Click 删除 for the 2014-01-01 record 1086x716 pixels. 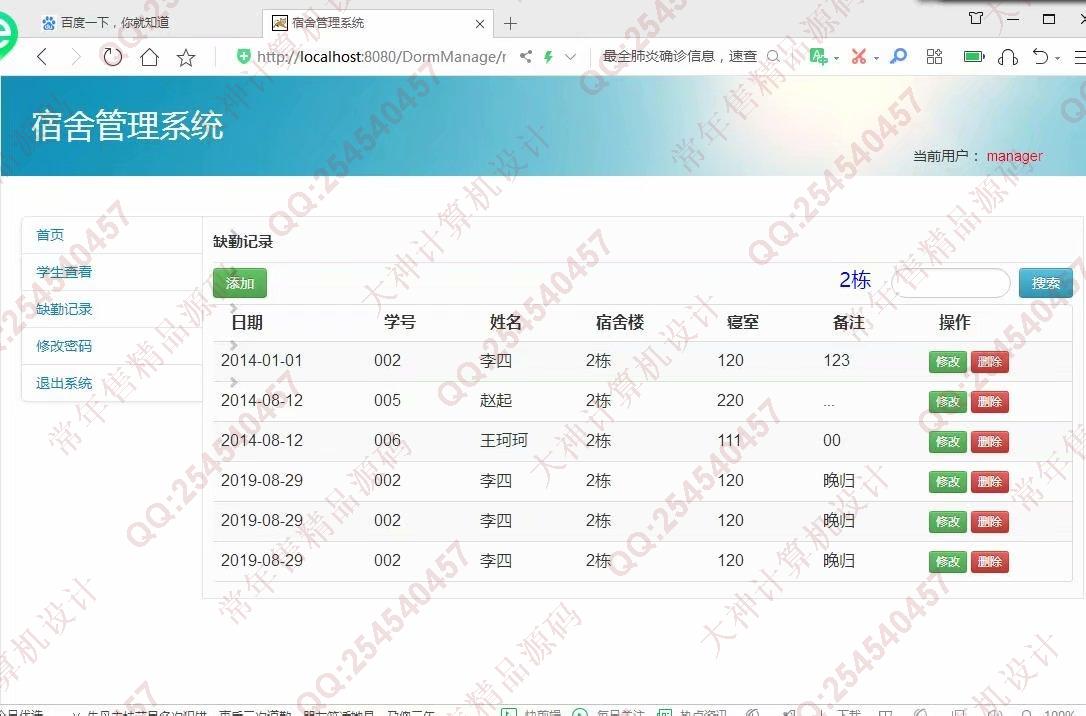(990, 361)
